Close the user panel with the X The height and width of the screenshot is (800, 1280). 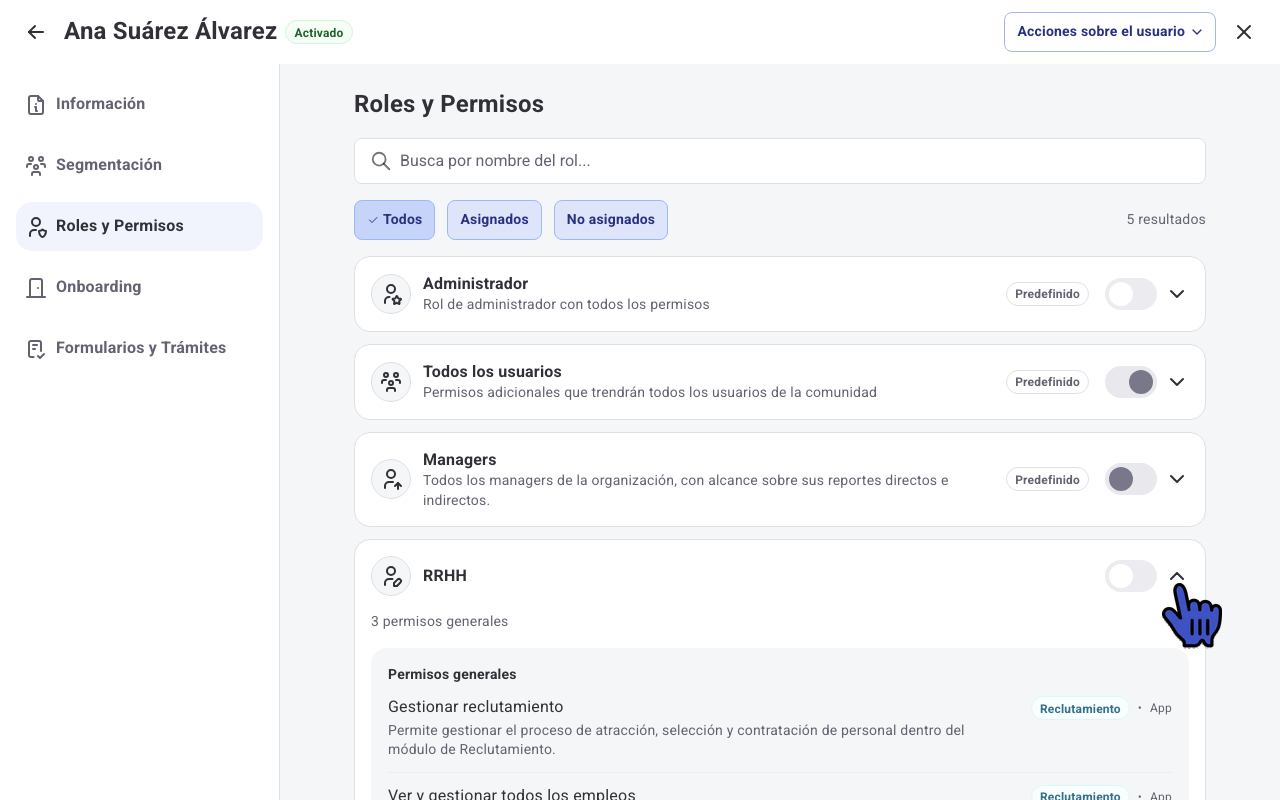[1244, 32]
